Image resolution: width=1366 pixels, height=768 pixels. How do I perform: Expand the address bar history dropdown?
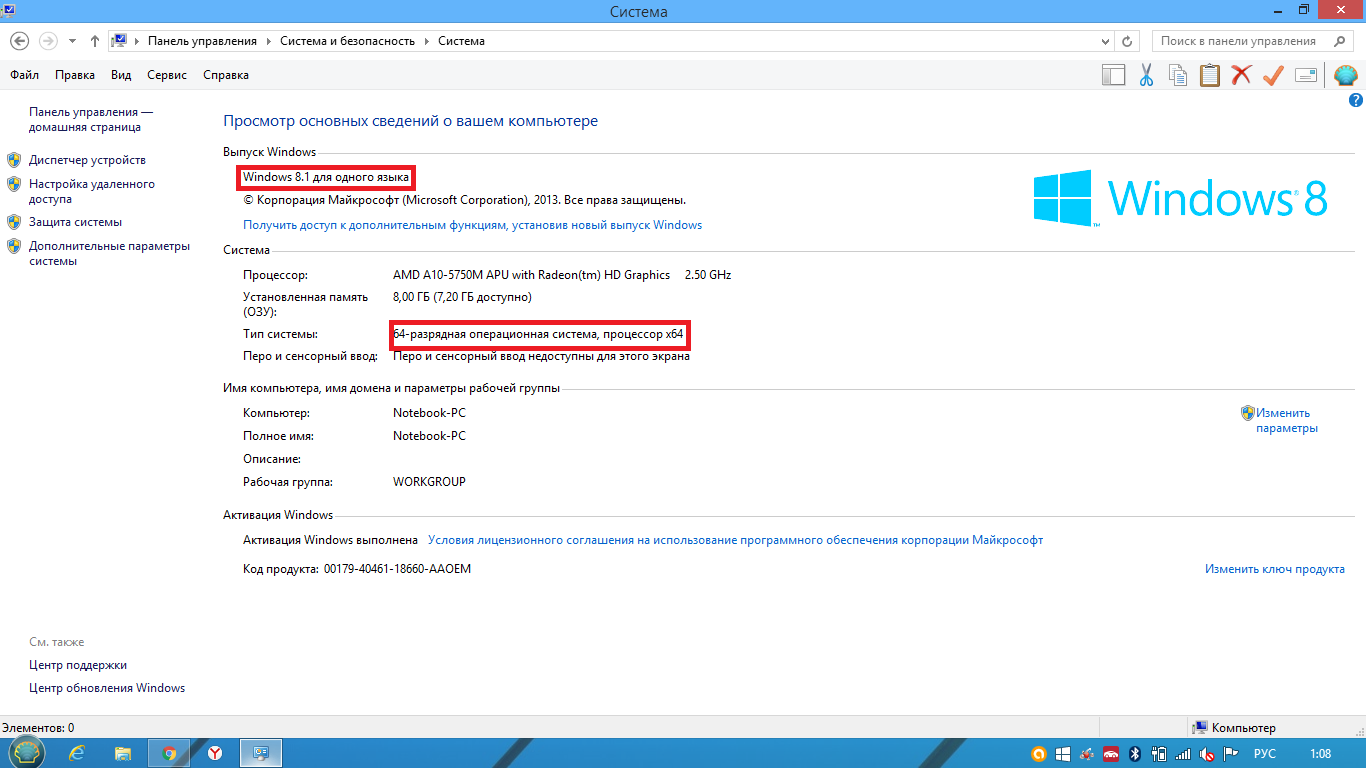coord(1105,41)
